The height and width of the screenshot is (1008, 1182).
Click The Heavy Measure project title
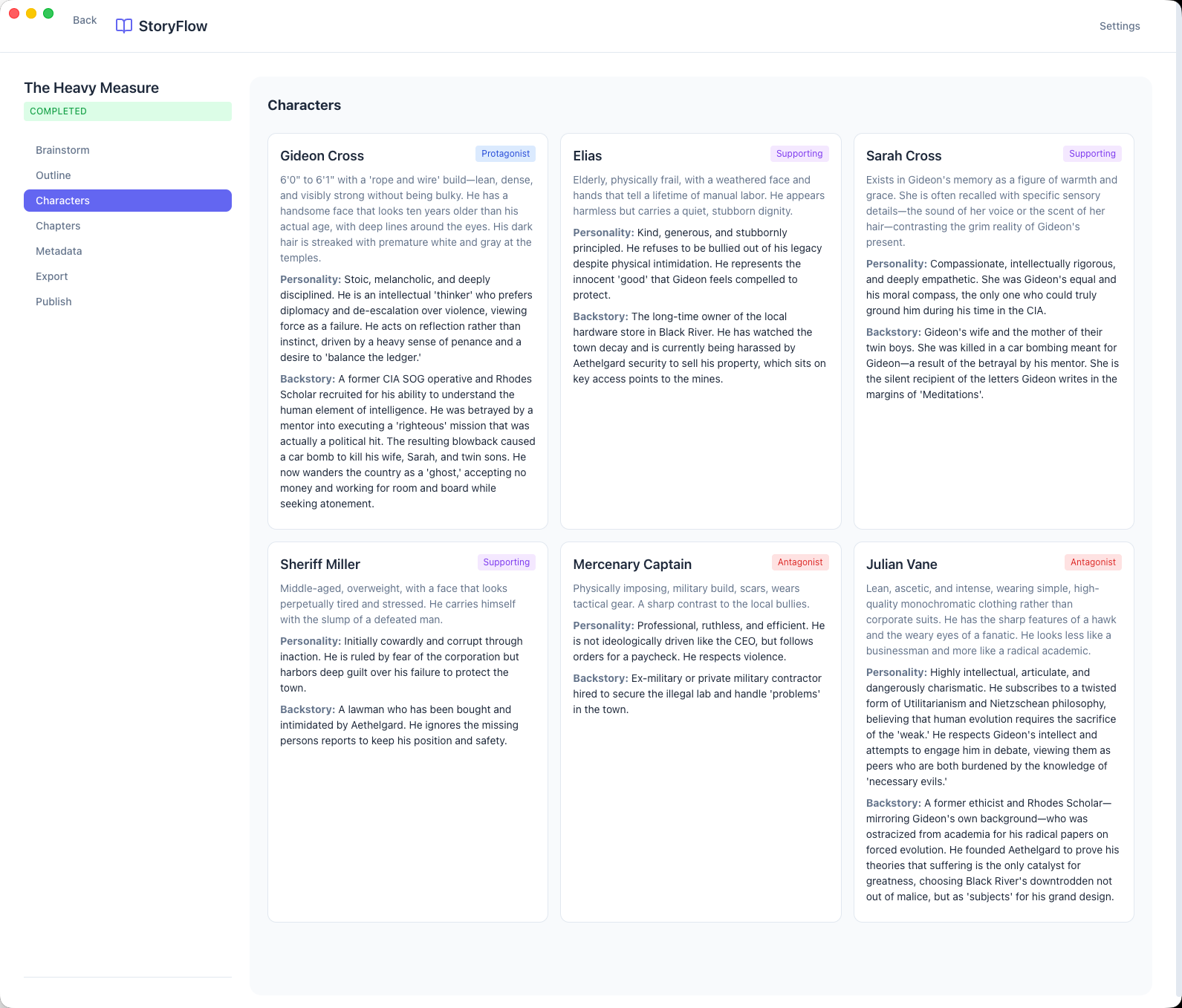click(91, 88)
